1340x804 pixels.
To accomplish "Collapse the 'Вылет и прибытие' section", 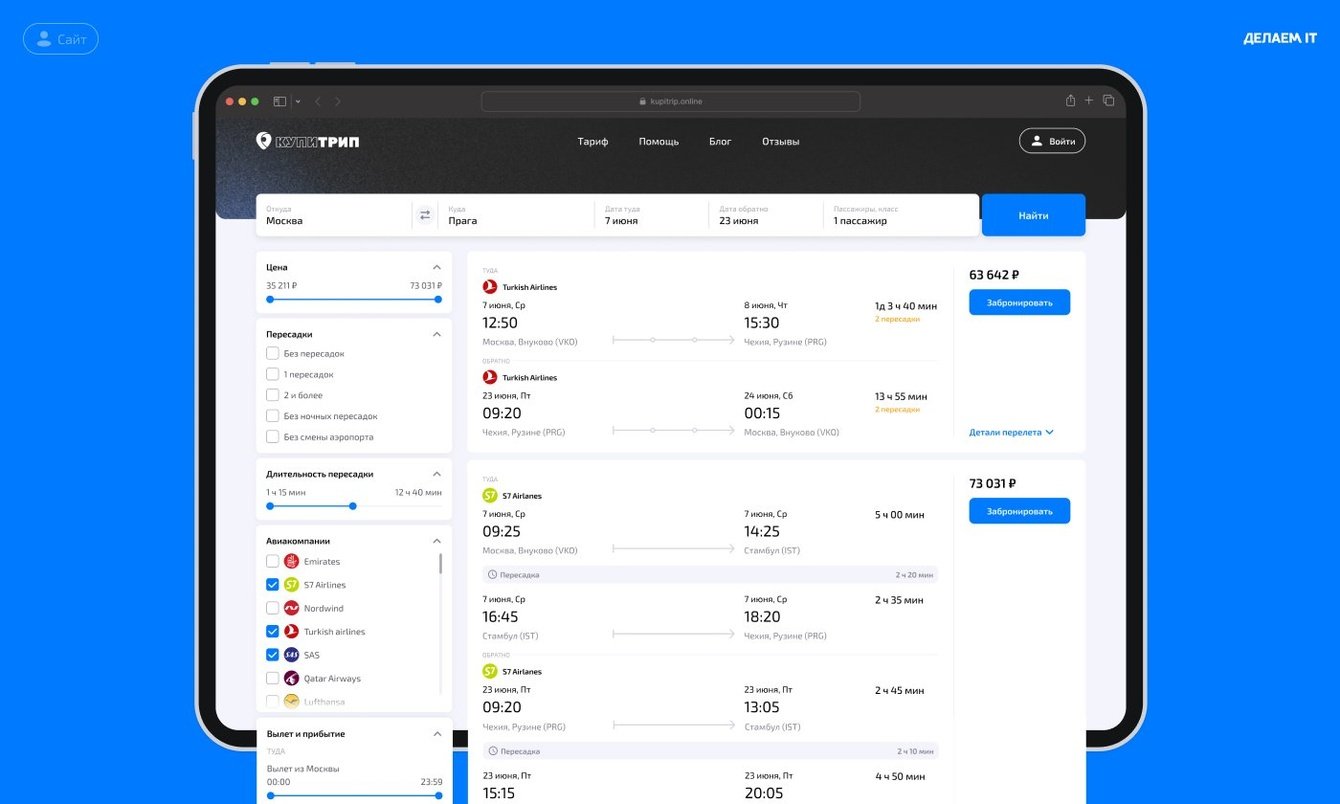I will [x=437, y=734].
